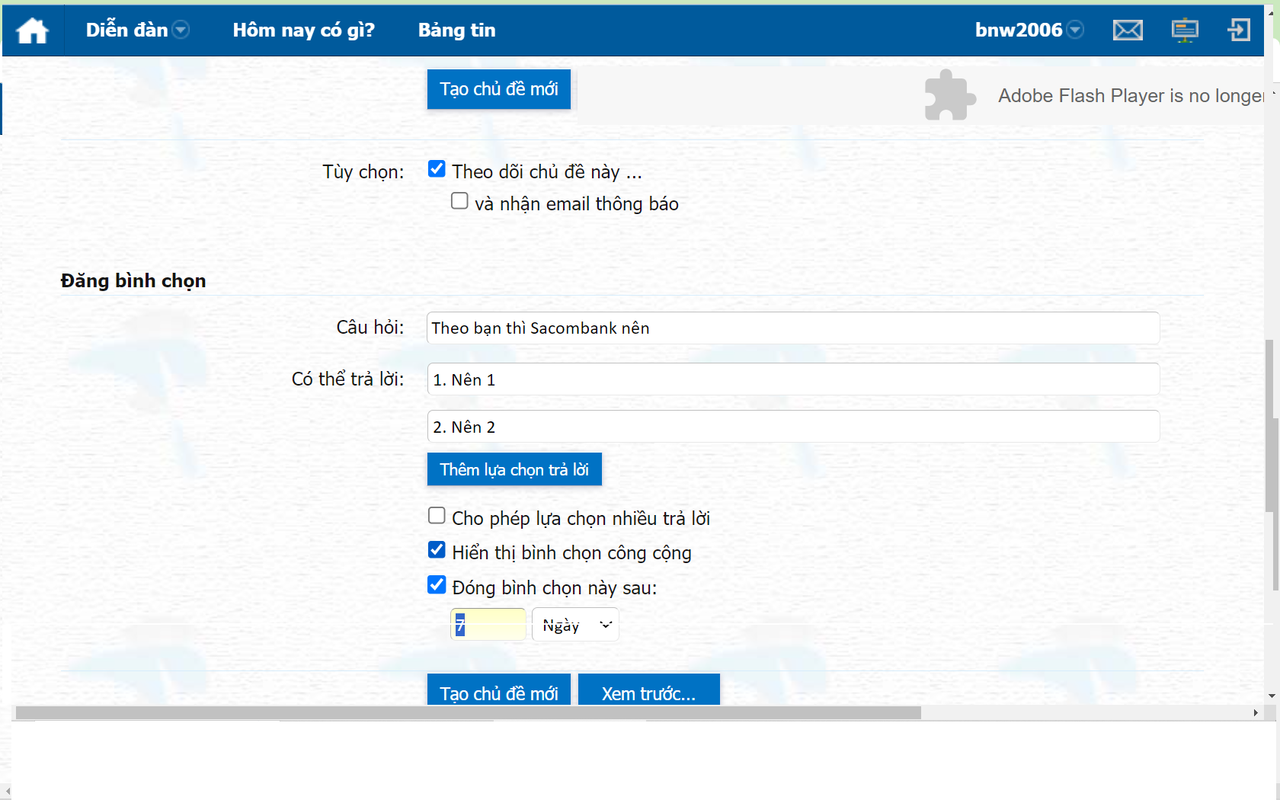1280x800 pixels.
Task: Click the horizontal scrollbar right arrow
Action: [x=1257, y=713]
